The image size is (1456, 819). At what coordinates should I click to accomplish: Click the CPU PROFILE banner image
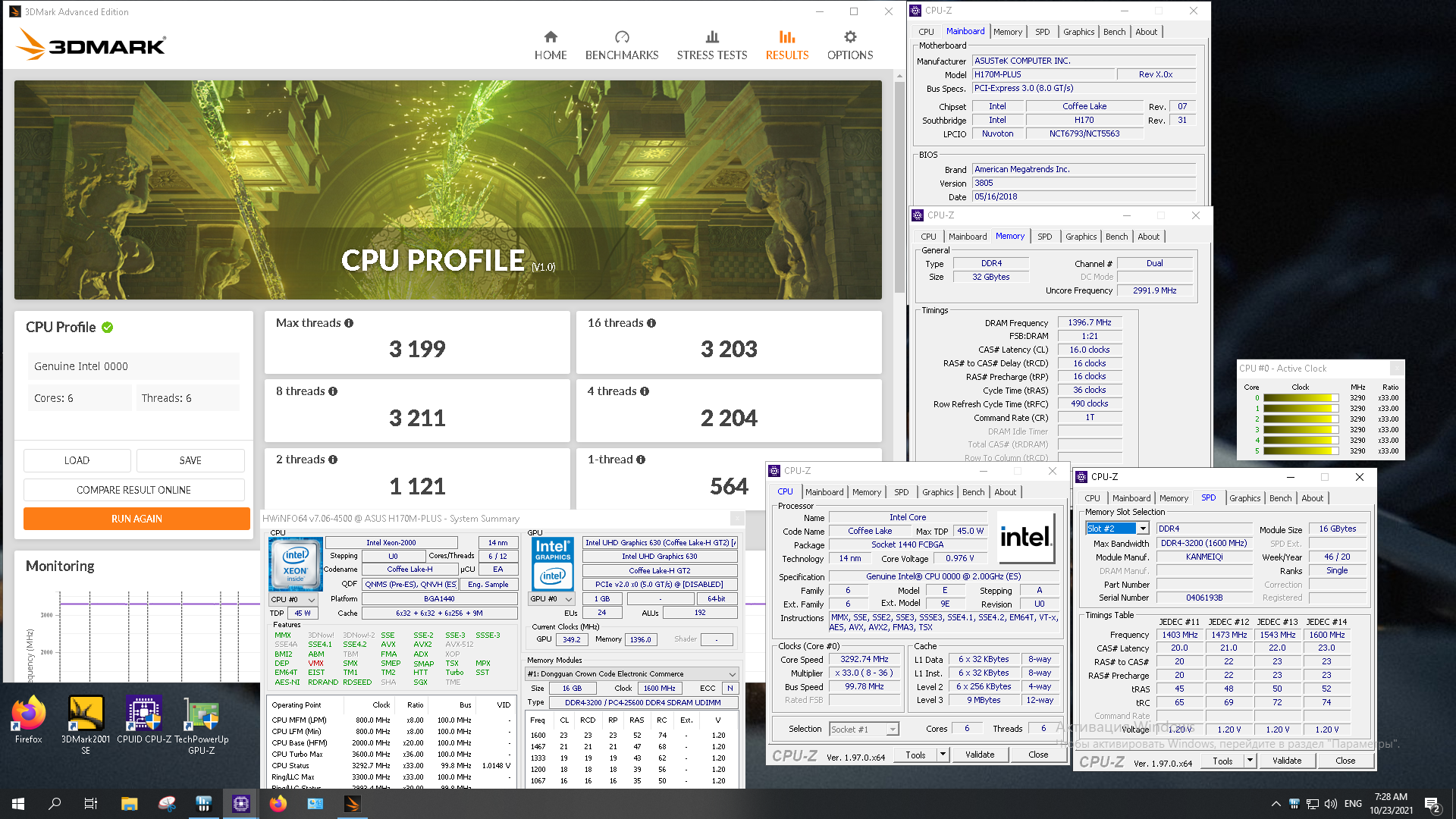tap(447, 190)
